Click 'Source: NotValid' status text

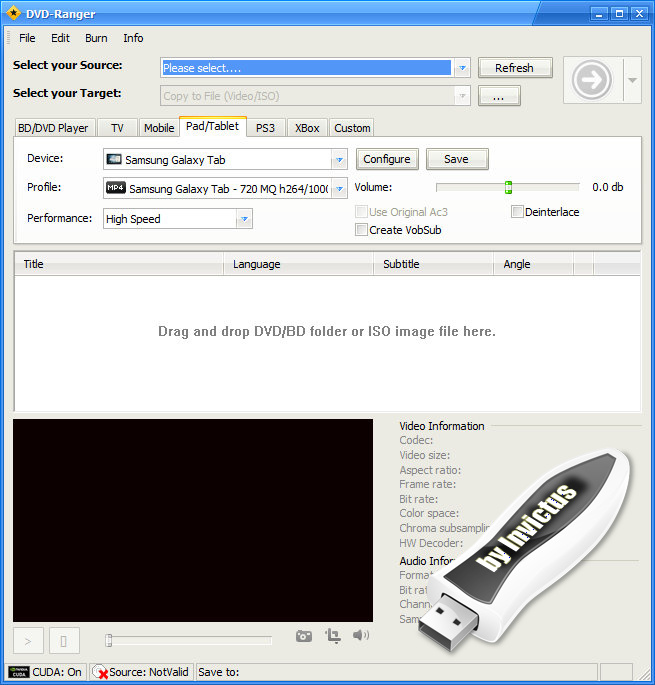pyautogui.click(x=149, y=672)
